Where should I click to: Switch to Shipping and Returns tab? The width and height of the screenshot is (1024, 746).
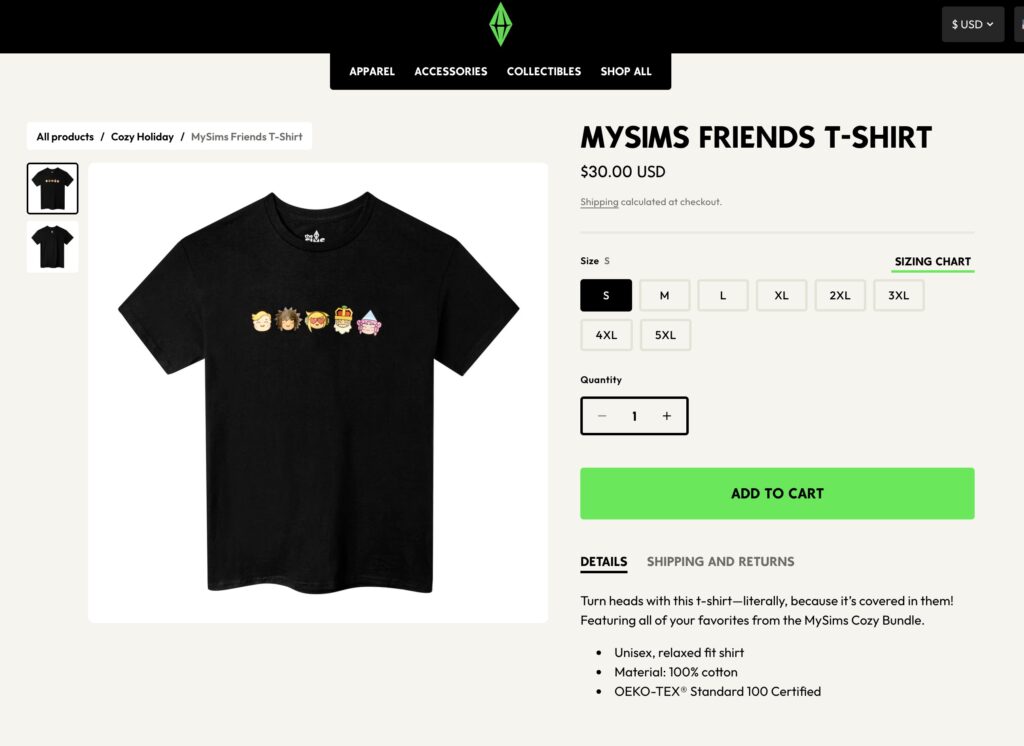[x=720, y=562]
